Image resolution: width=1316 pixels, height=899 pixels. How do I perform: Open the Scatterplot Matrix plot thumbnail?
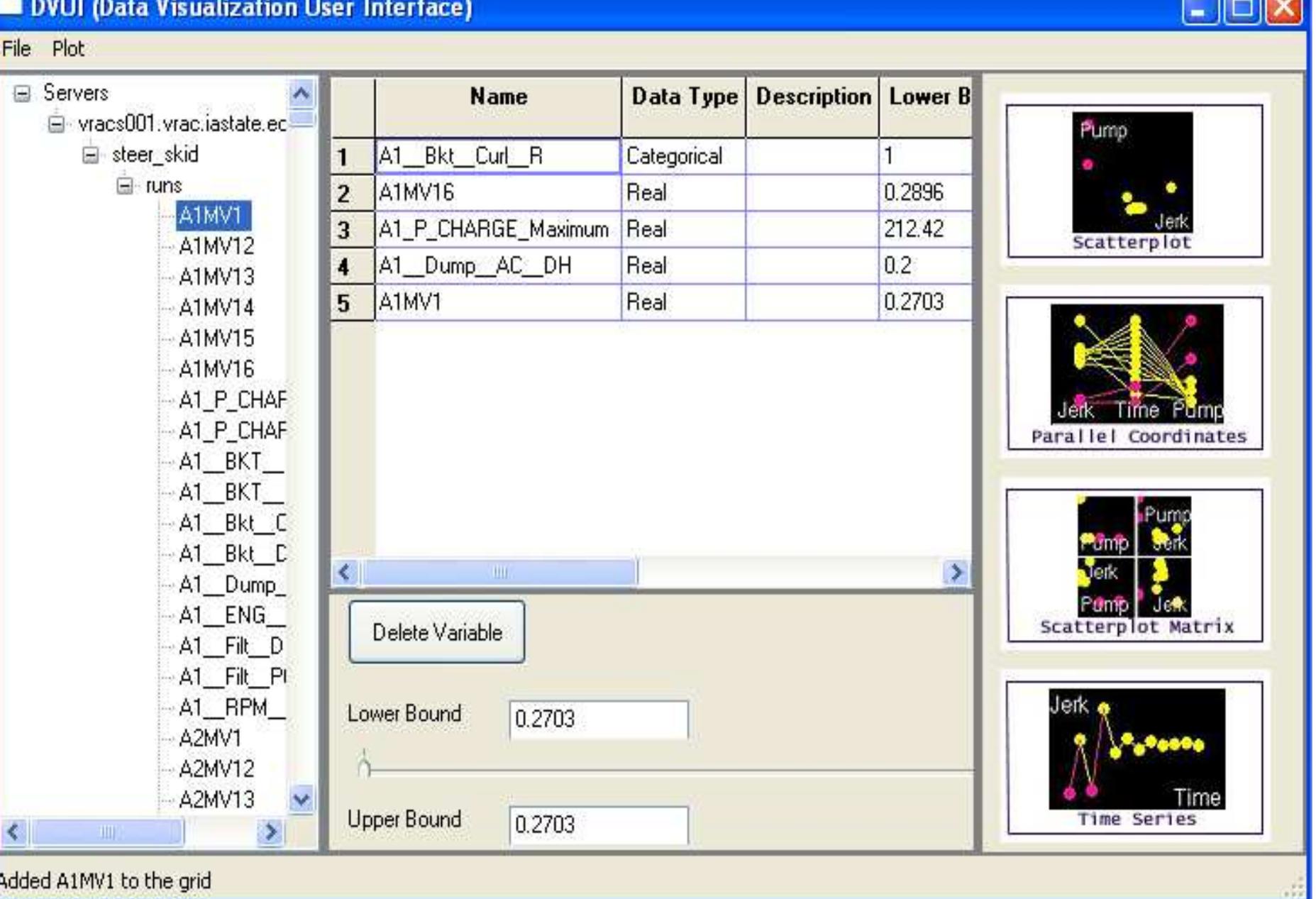tap(1134, 566)
